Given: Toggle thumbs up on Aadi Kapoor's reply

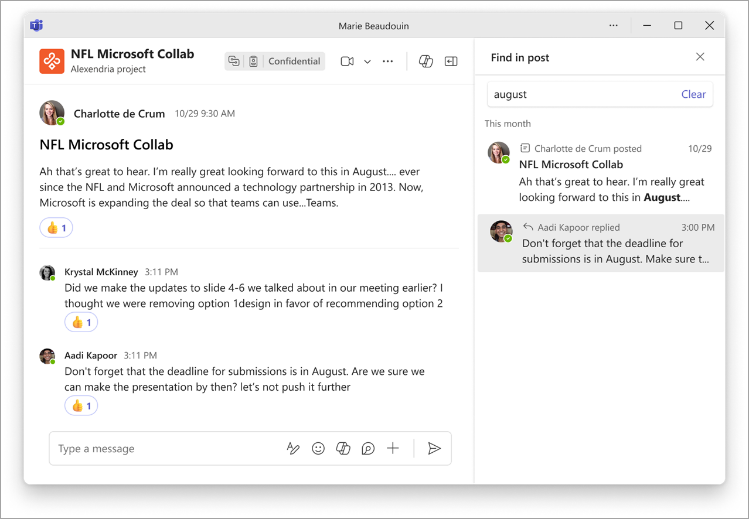Looking at the screenshot, I should [81, 406].
